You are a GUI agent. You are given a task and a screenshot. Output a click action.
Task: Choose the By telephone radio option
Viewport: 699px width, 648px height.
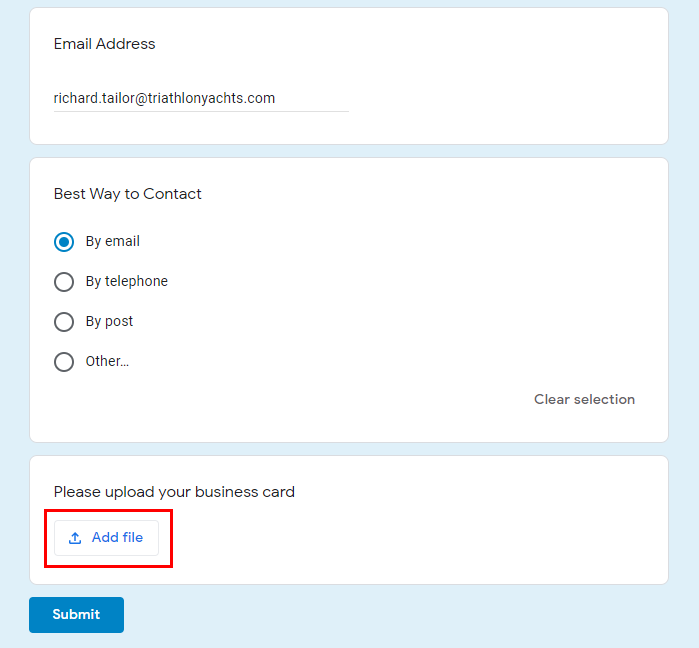64,282
